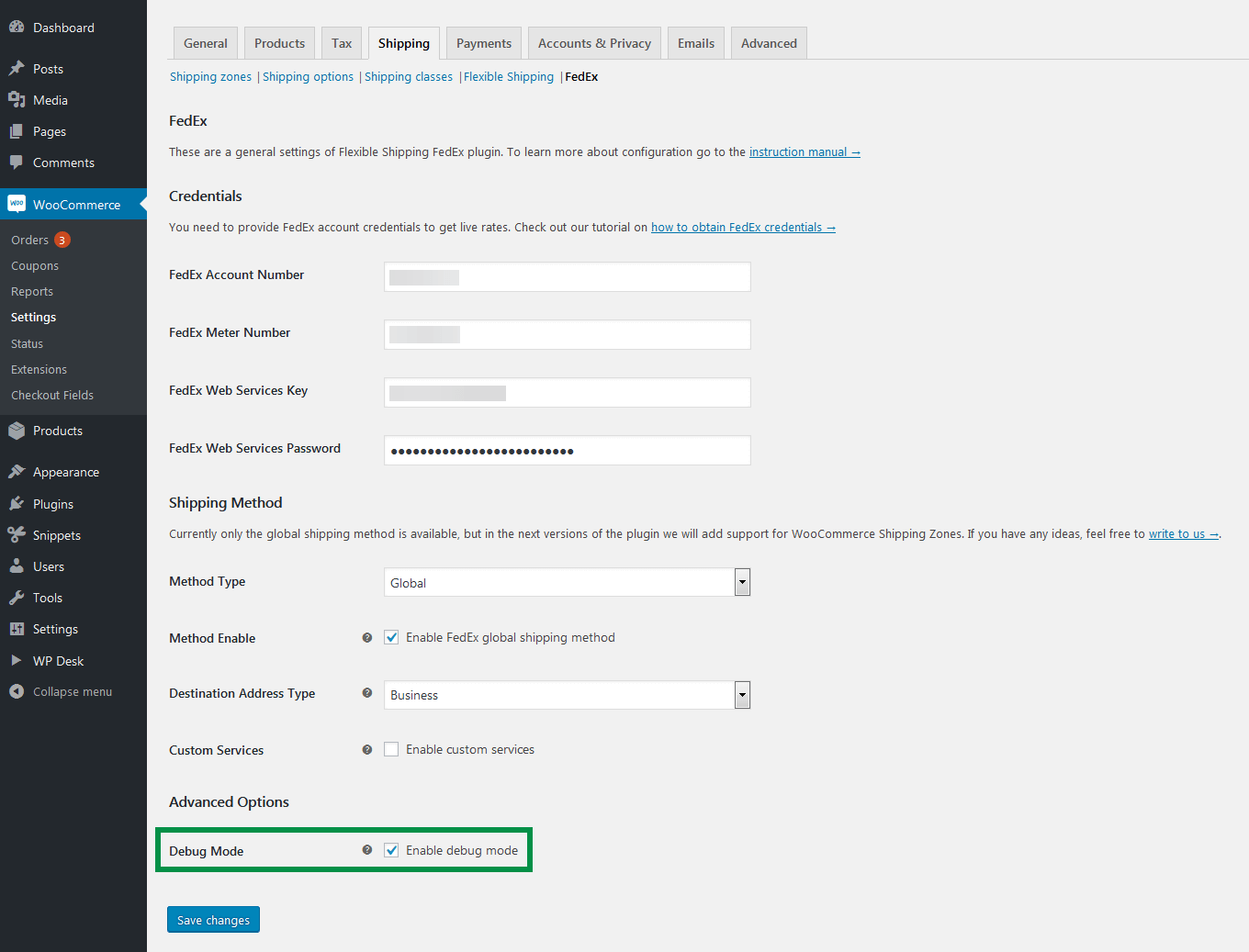
Task: Open Coupons in WooCommerce submenu
Action: (35, 265)
